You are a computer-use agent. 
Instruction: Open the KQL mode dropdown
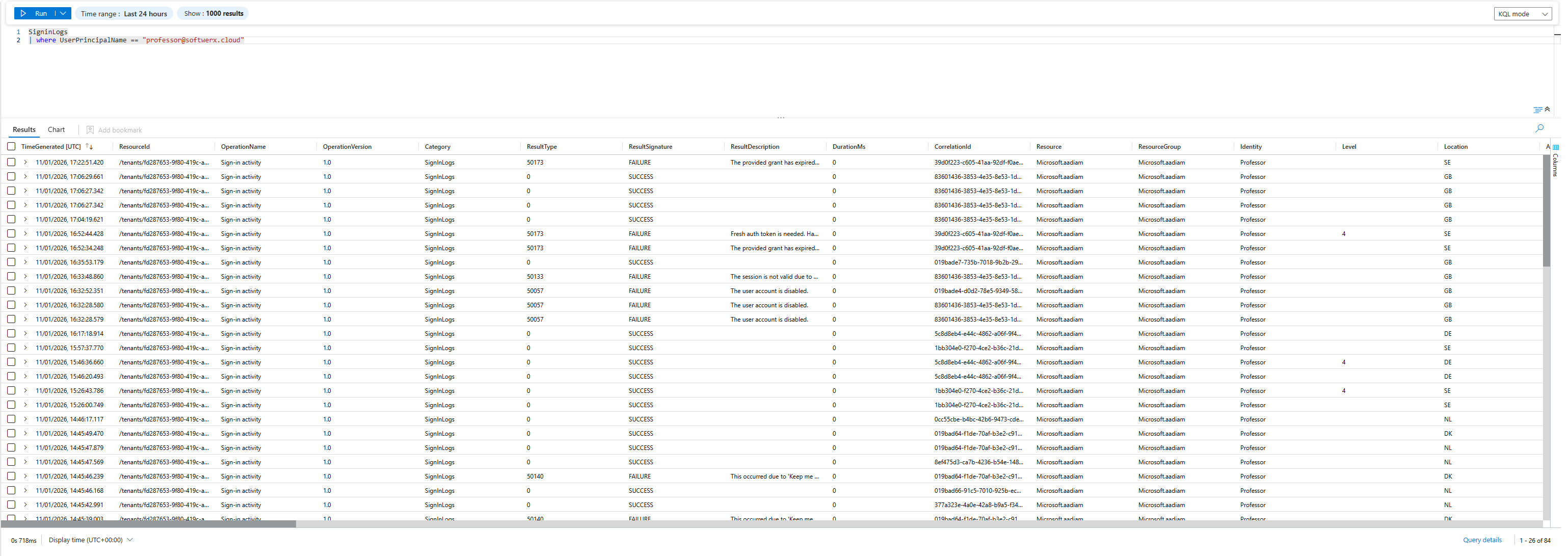pyautogui.click(x=1522, y=14)
